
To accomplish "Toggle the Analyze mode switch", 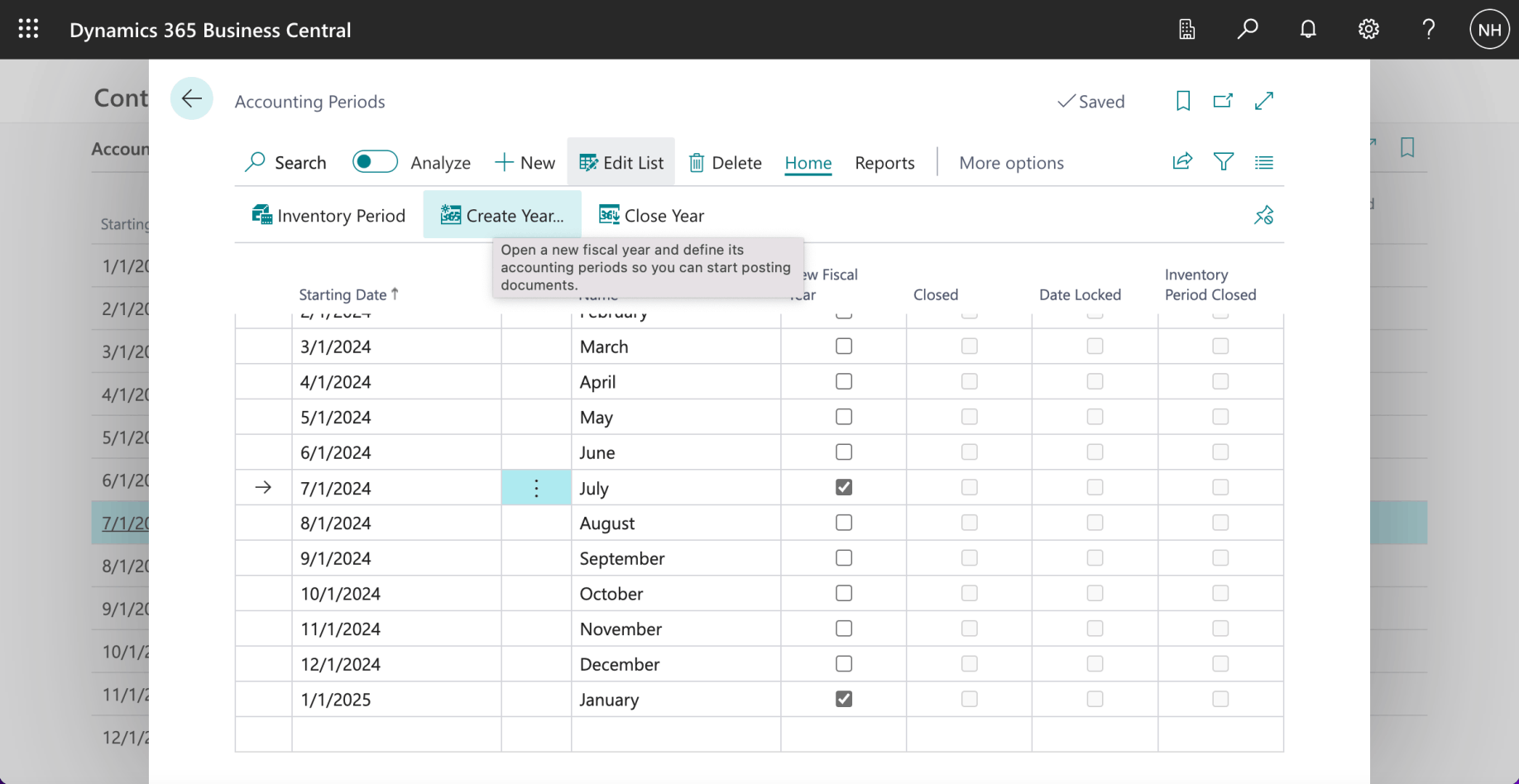I will click(x=375, y=162).
